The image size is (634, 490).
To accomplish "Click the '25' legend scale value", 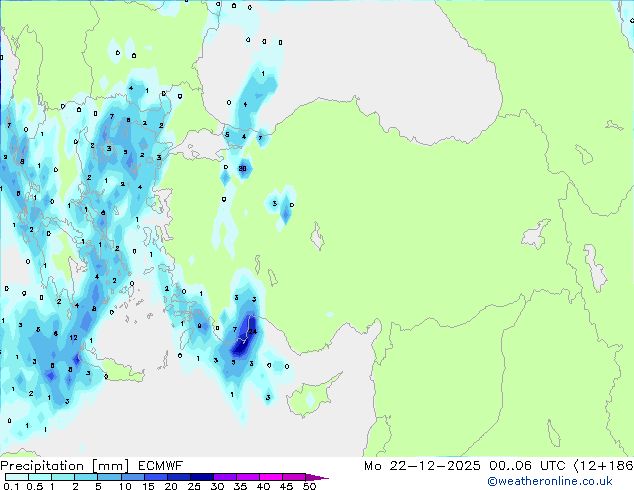I will [x=194, y=486].
